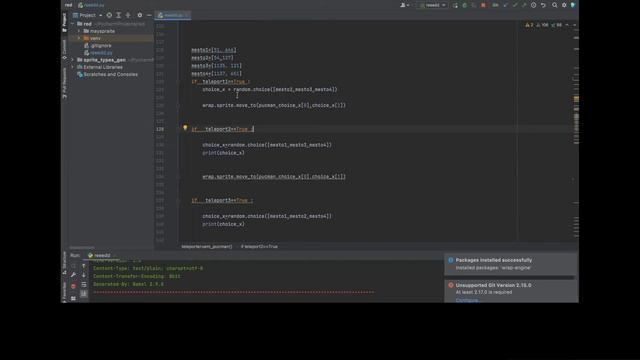Image resolution: width=640 pixels, height=360 pixels.
Task: Toggle soft-wrap in Run console
Action: click(x=84, y=284)
